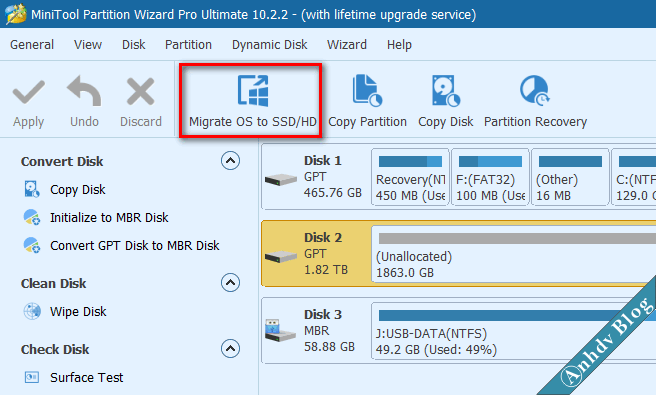This screenshot has width=656, height=395.
Task: Open the Dynamic Disk menu
Action: pyautogui.click(x=269, y=45)
